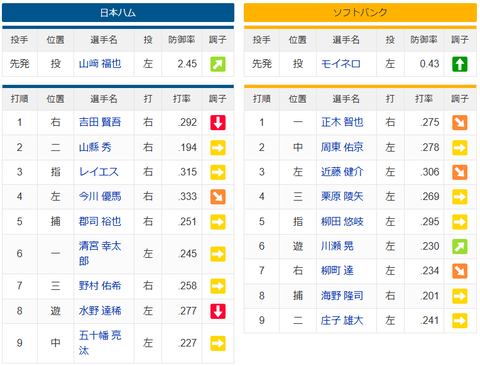Click batting average .306

[430, 172]
